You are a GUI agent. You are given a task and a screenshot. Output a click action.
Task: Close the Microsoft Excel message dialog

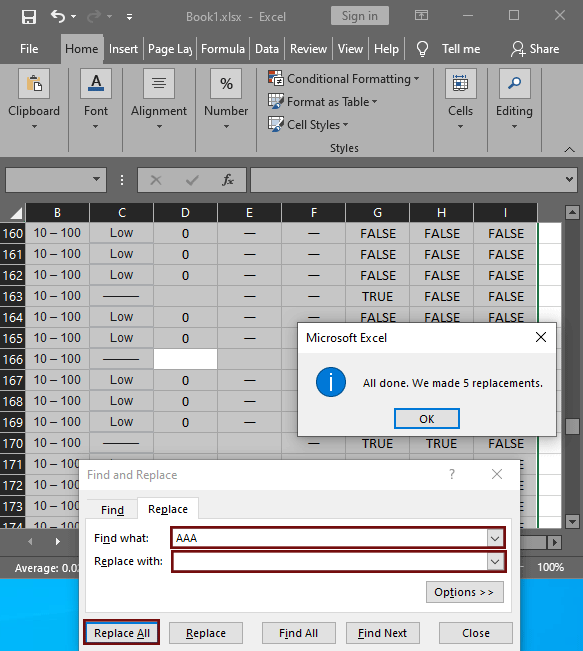click(541, 337)
